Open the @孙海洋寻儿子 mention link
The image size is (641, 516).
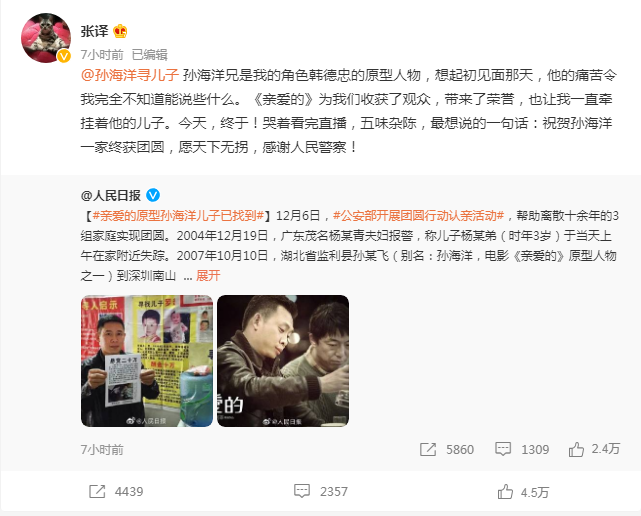click(130, 75)
